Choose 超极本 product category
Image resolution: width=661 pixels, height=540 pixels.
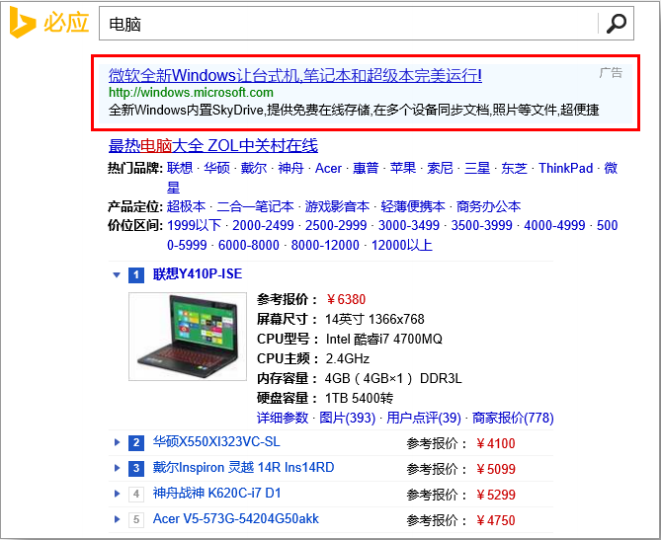tap(186, 207)
